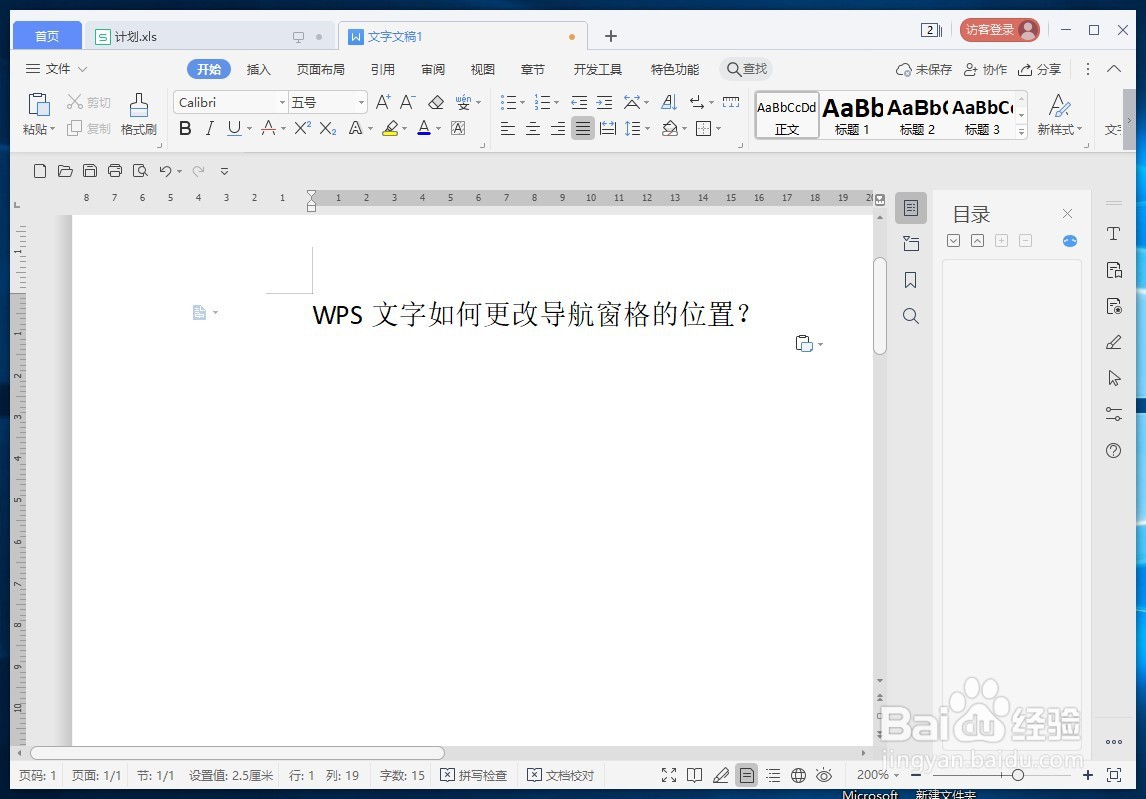This screenshot has height=799, width=1146.
Task: Click the new document icon in quick toolbar
Action: (x=40, y=171)
